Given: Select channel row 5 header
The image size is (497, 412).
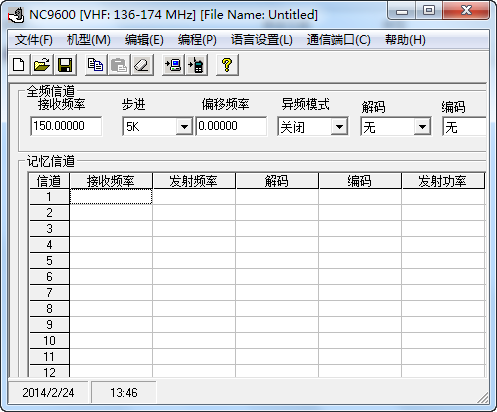Looking at the screenshot, I should pyautogui.click(x=49, y=261).
